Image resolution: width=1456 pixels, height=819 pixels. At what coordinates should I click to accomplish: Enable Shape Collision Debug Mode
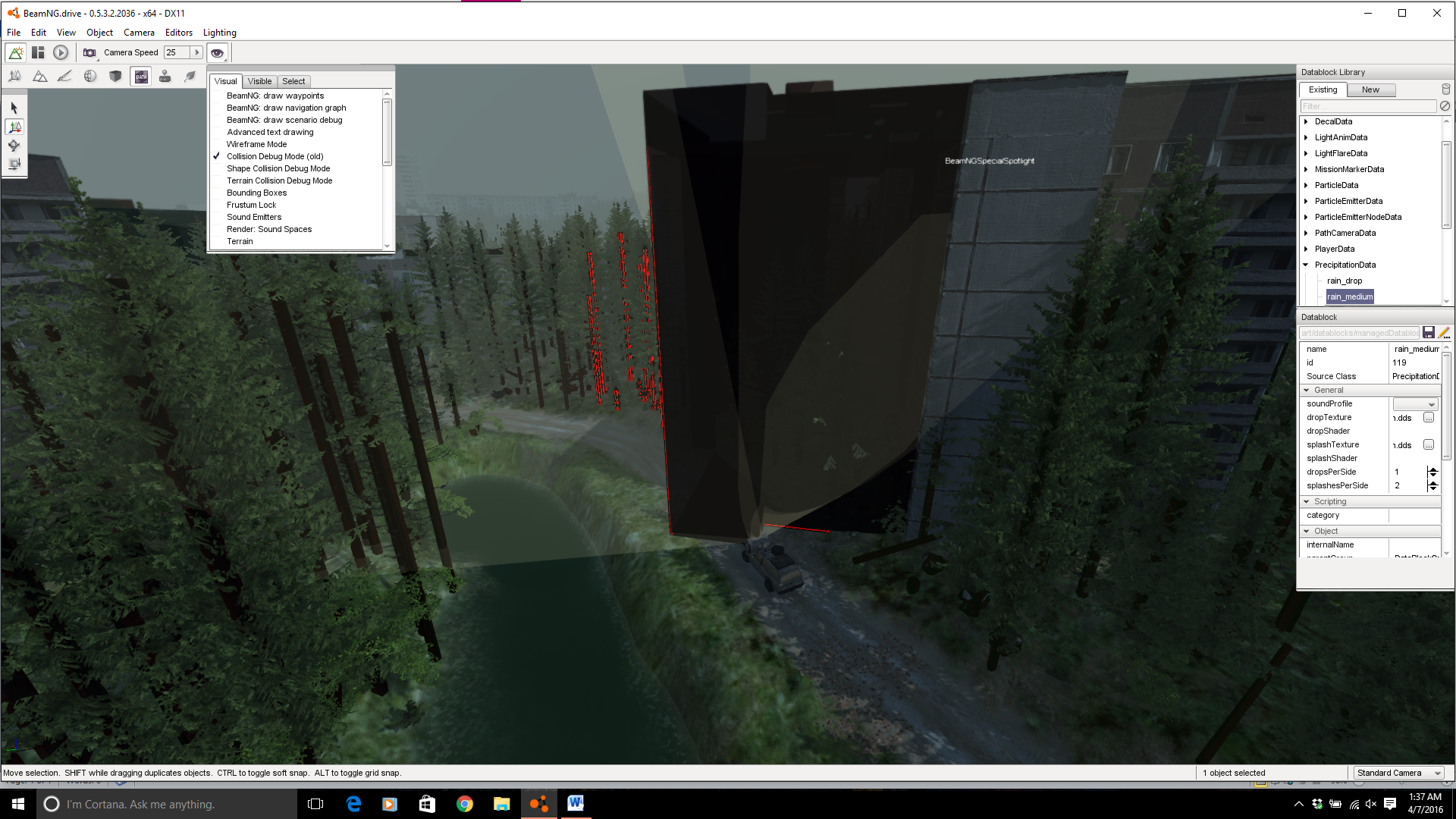coord(278,168)
